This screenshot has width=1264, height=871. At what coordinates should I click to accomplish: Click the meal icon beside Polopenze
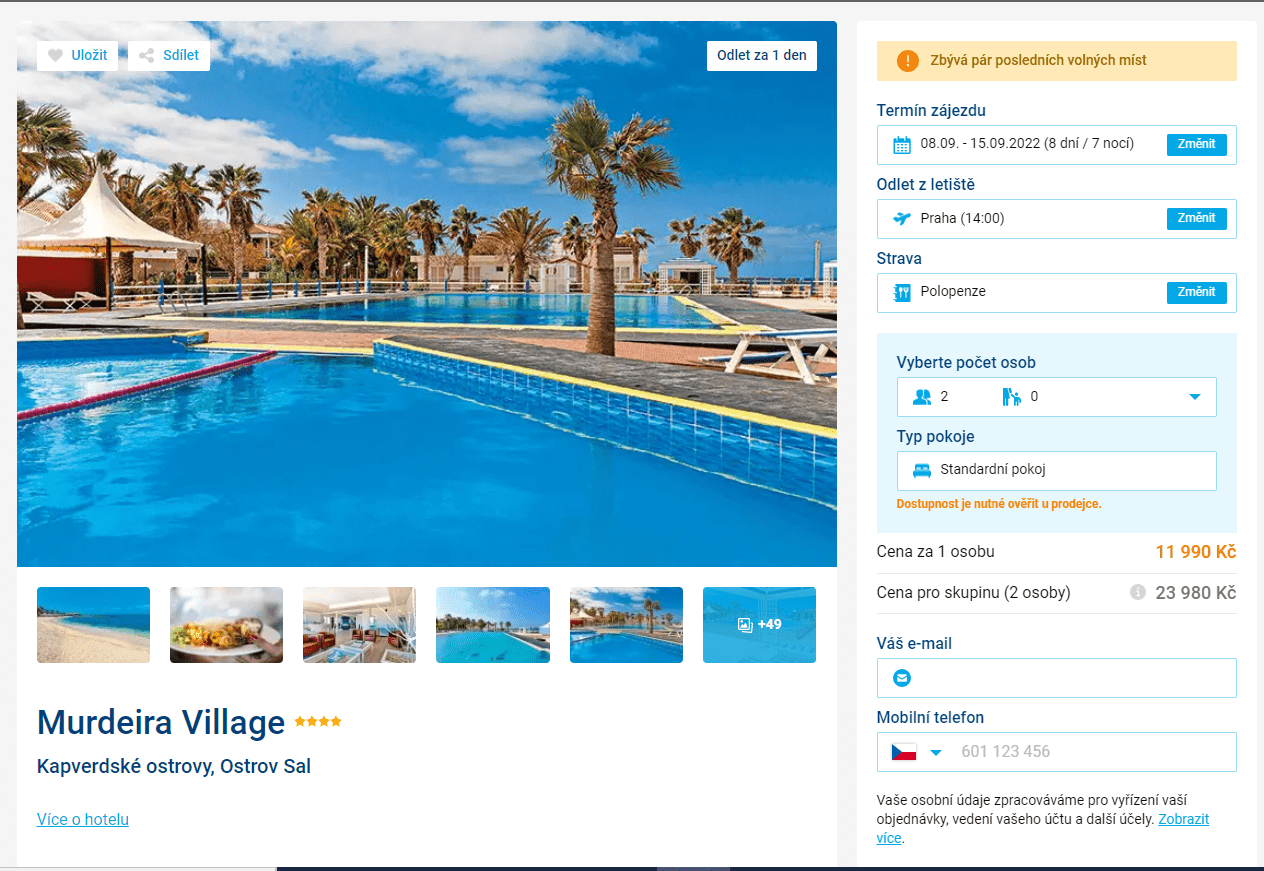(x=902, y=292)
